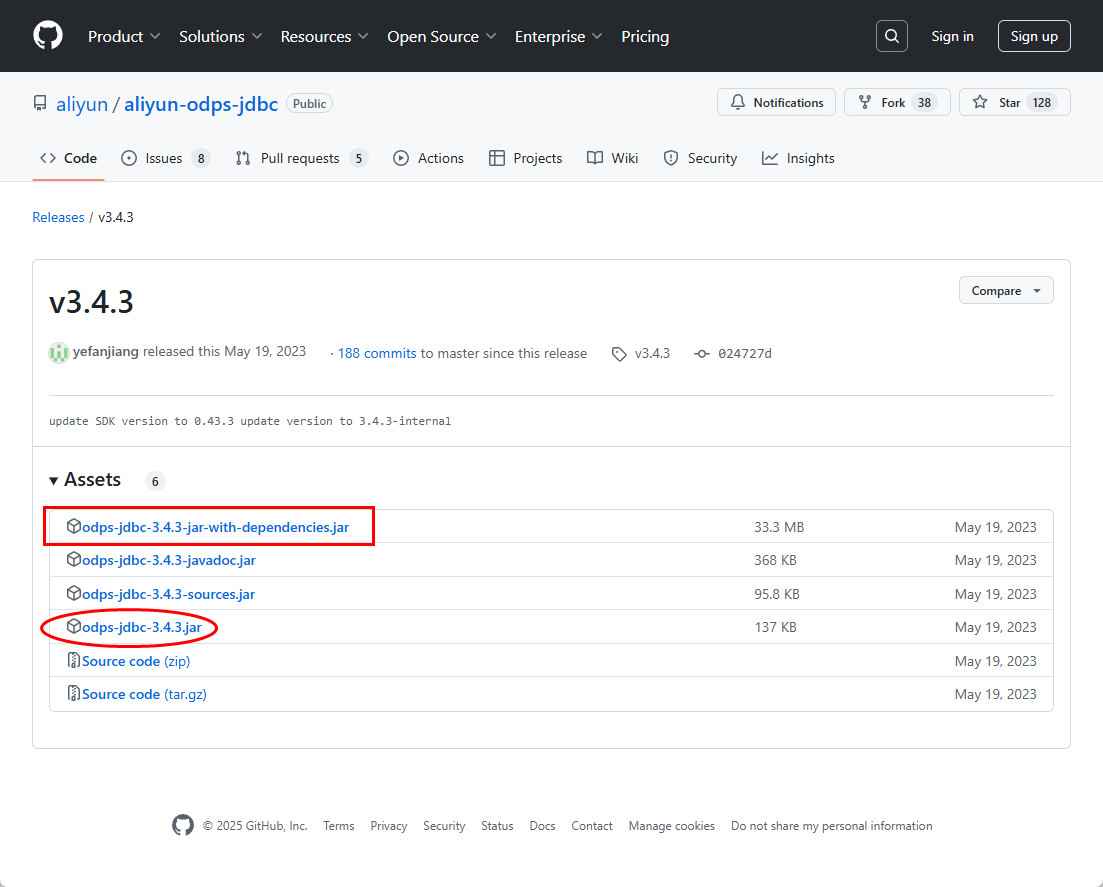1103x887 pixels.
Task: Click the Sign up button
Action: pos(1034,37)
